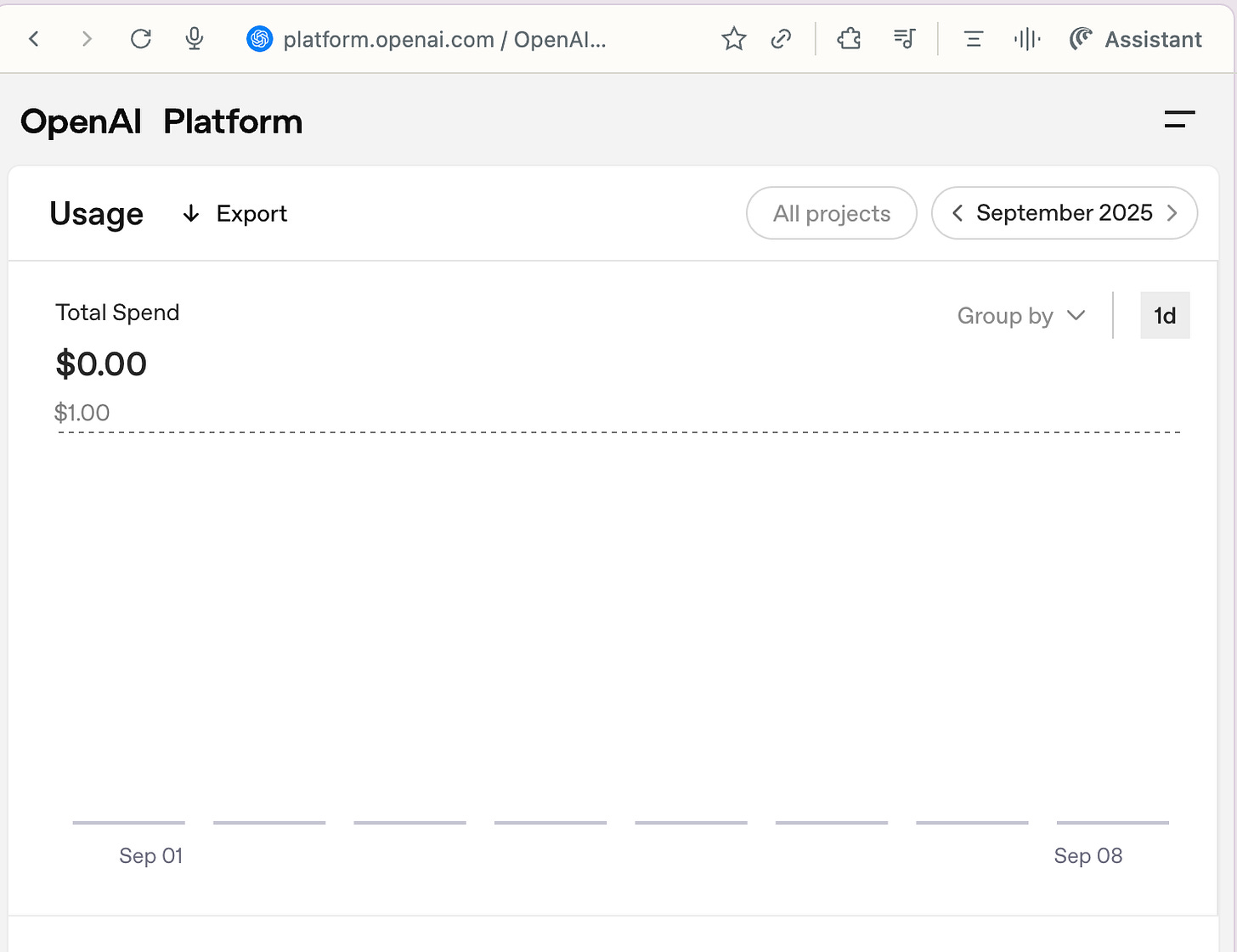Click the $0.00 total spend value
This screenshot has width=1237, height=952.
point(101,364)
